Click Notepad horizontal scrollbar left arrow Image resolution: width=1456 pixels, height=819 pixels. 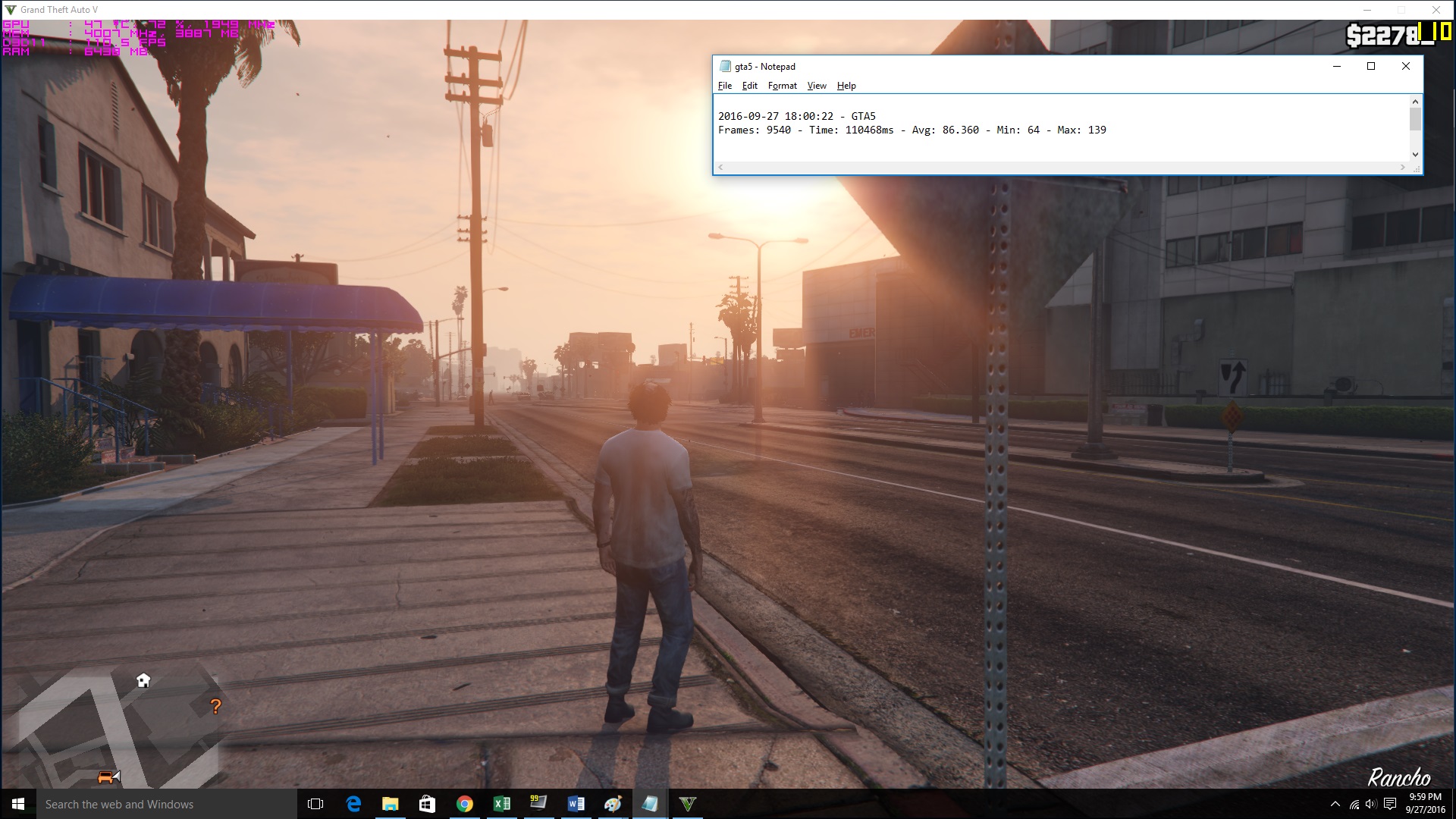[720, 168]
